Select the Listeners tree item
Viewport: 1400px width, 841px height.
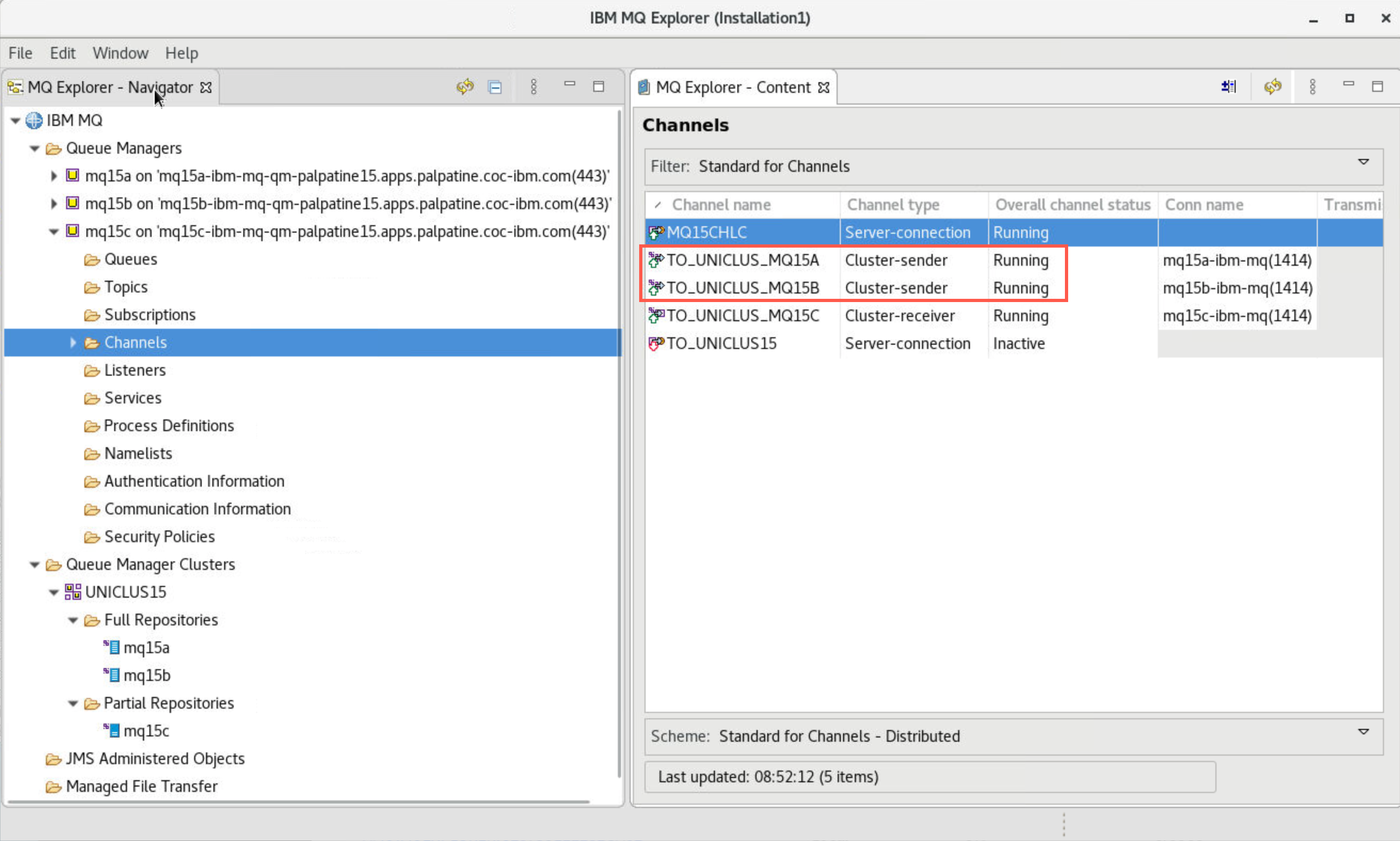tap(135, 371)
